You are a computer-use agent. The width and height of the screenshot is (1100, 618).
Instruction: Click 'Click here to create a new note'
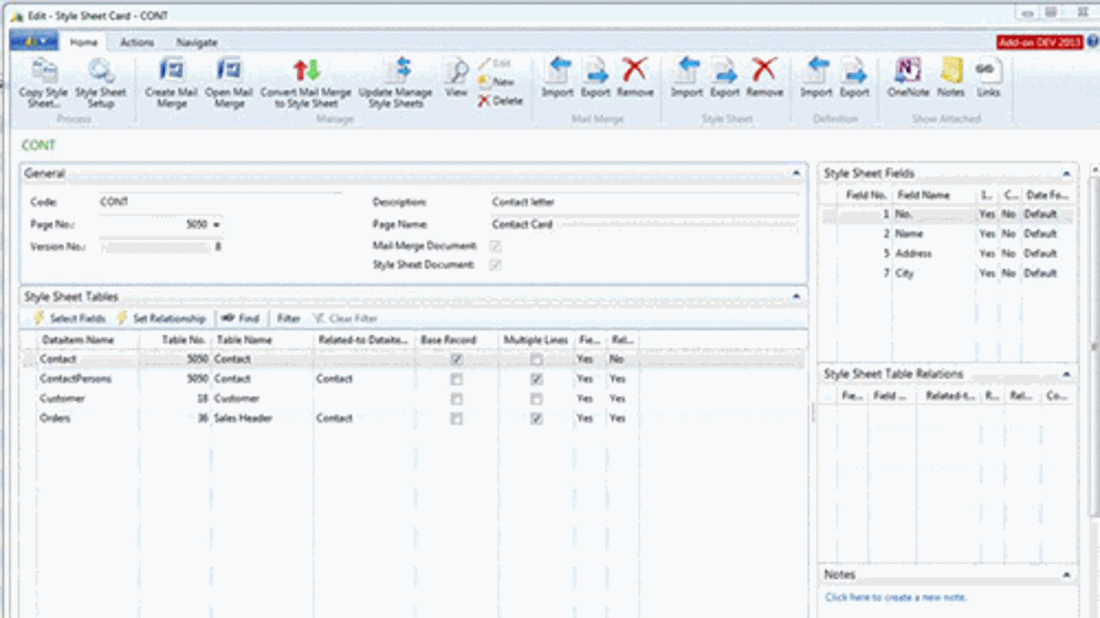click(896, 598)
